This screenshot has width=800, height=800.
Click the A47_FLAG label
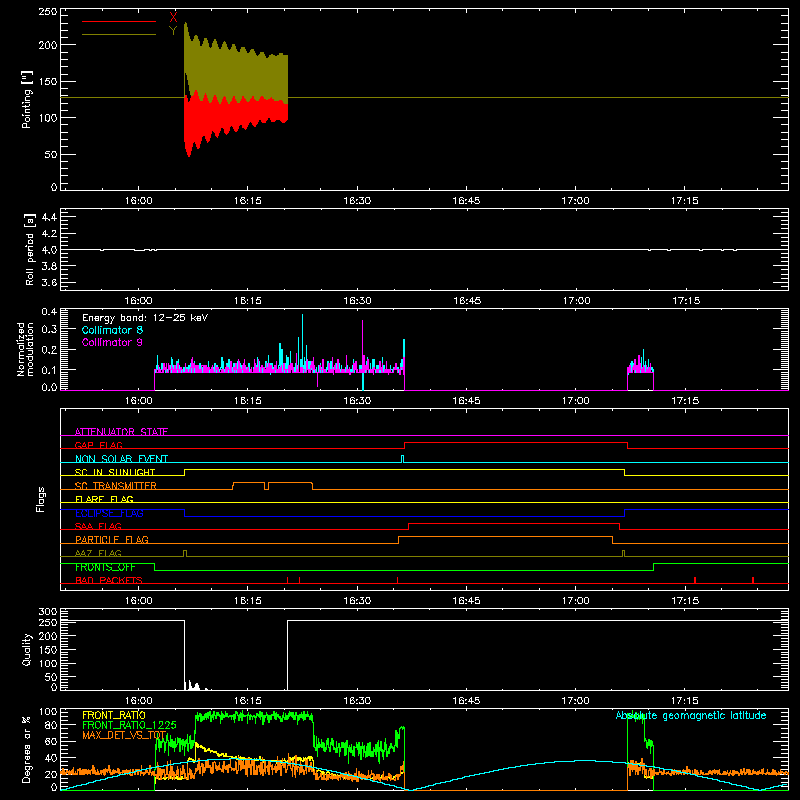tap(98, 553)
